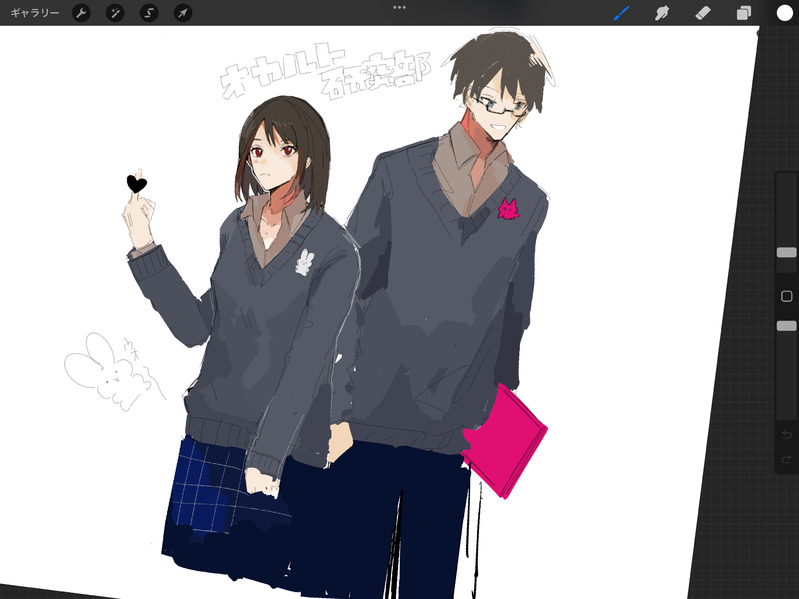Tap the Undo arrow in the sidebar
The image size is (799, 599).
(x=786, y=434)
